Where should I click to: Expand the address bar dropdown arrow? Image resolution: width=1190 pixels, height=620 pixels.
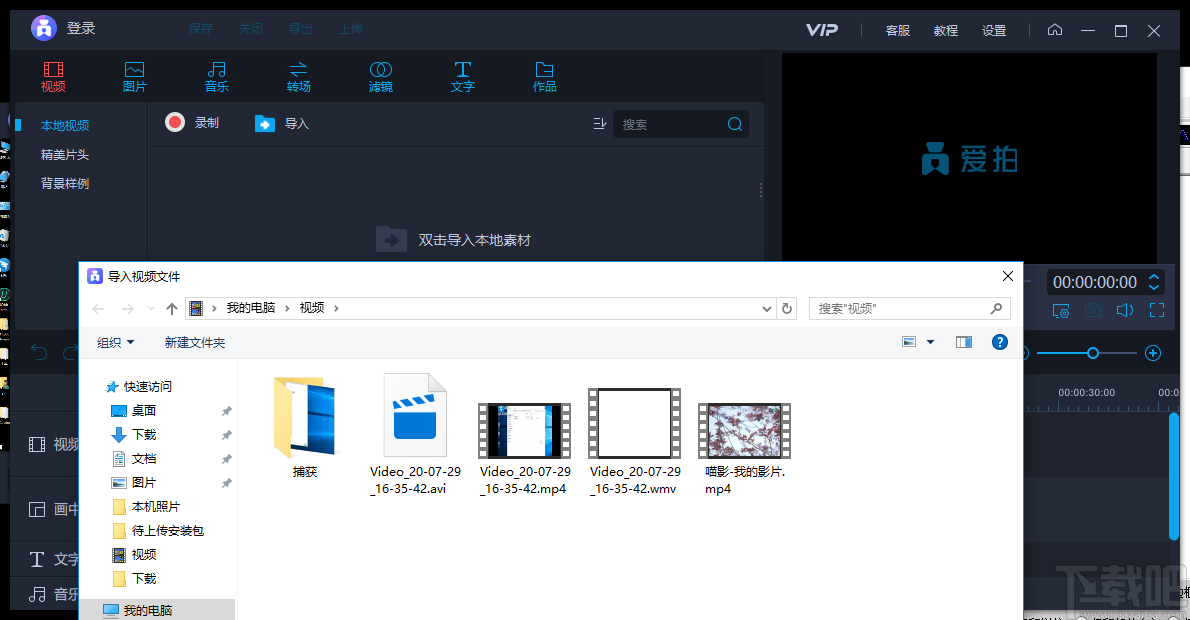pos(766,308)
